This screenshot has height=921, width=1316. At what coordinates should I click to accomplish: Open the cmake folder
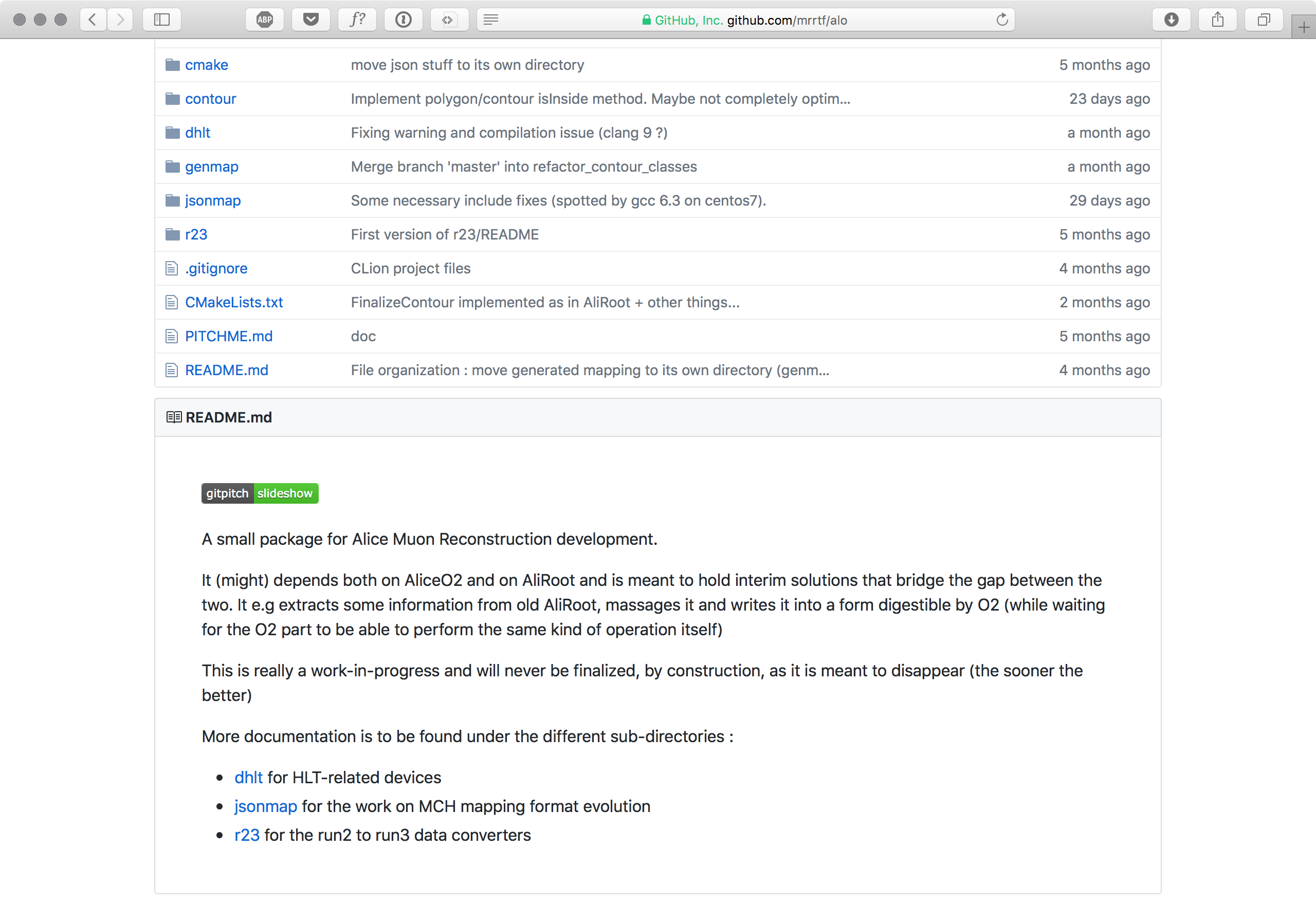click(206, 65)
